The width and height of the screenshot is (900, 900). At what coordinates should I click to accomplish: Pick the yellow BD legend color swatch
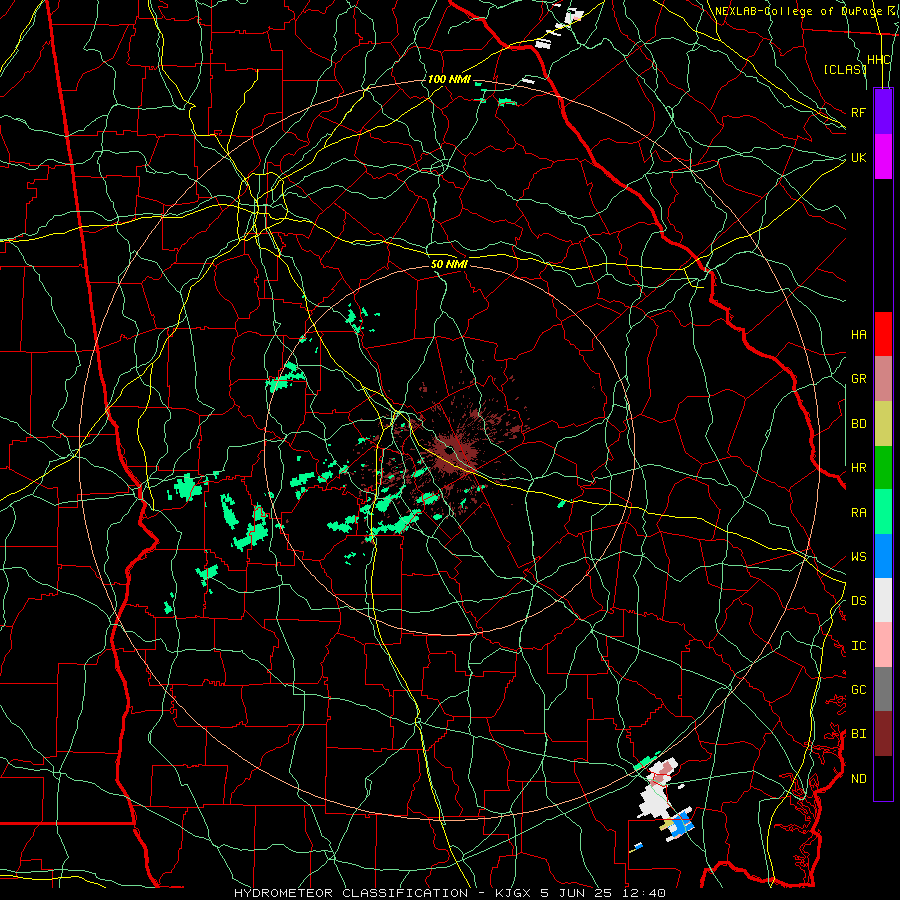(x=883, y=423)
